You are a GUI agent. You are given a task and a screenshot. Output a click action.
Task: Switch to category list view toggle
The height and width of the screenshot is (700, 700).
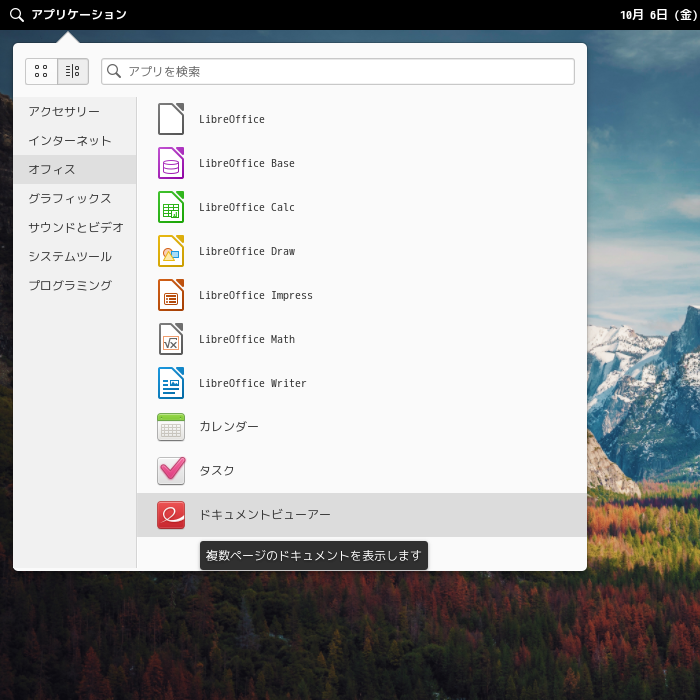73,71
